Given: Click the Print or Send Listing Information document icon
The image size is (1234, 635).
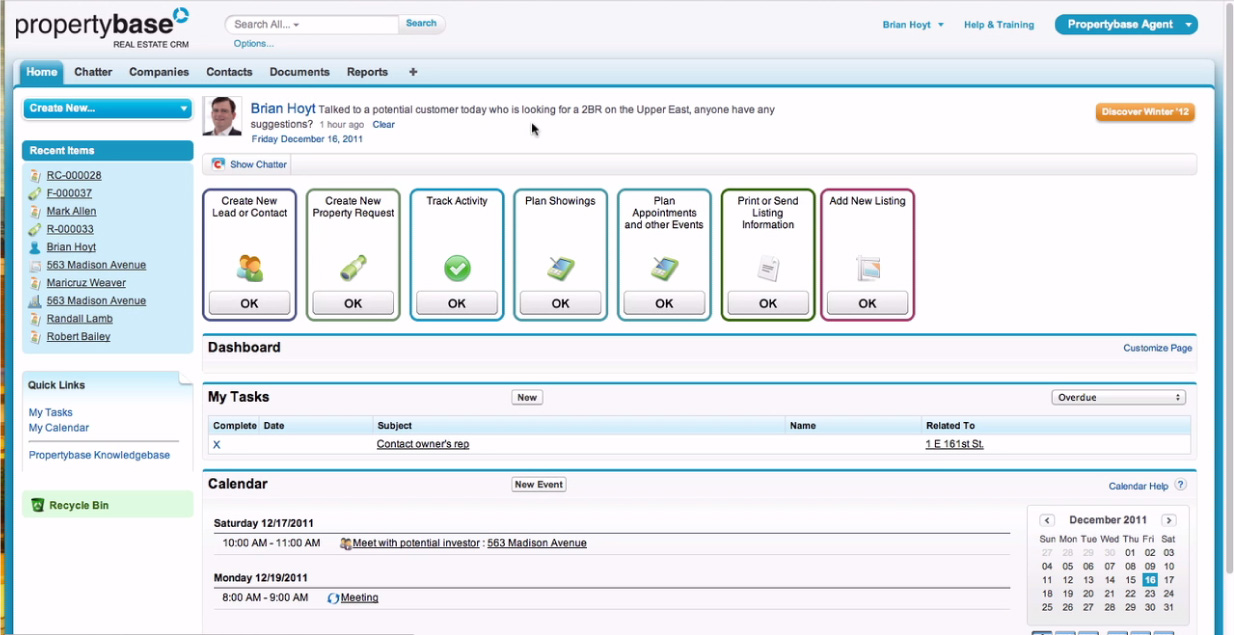Looking at the screenshot, I should [x=768, y=268].
